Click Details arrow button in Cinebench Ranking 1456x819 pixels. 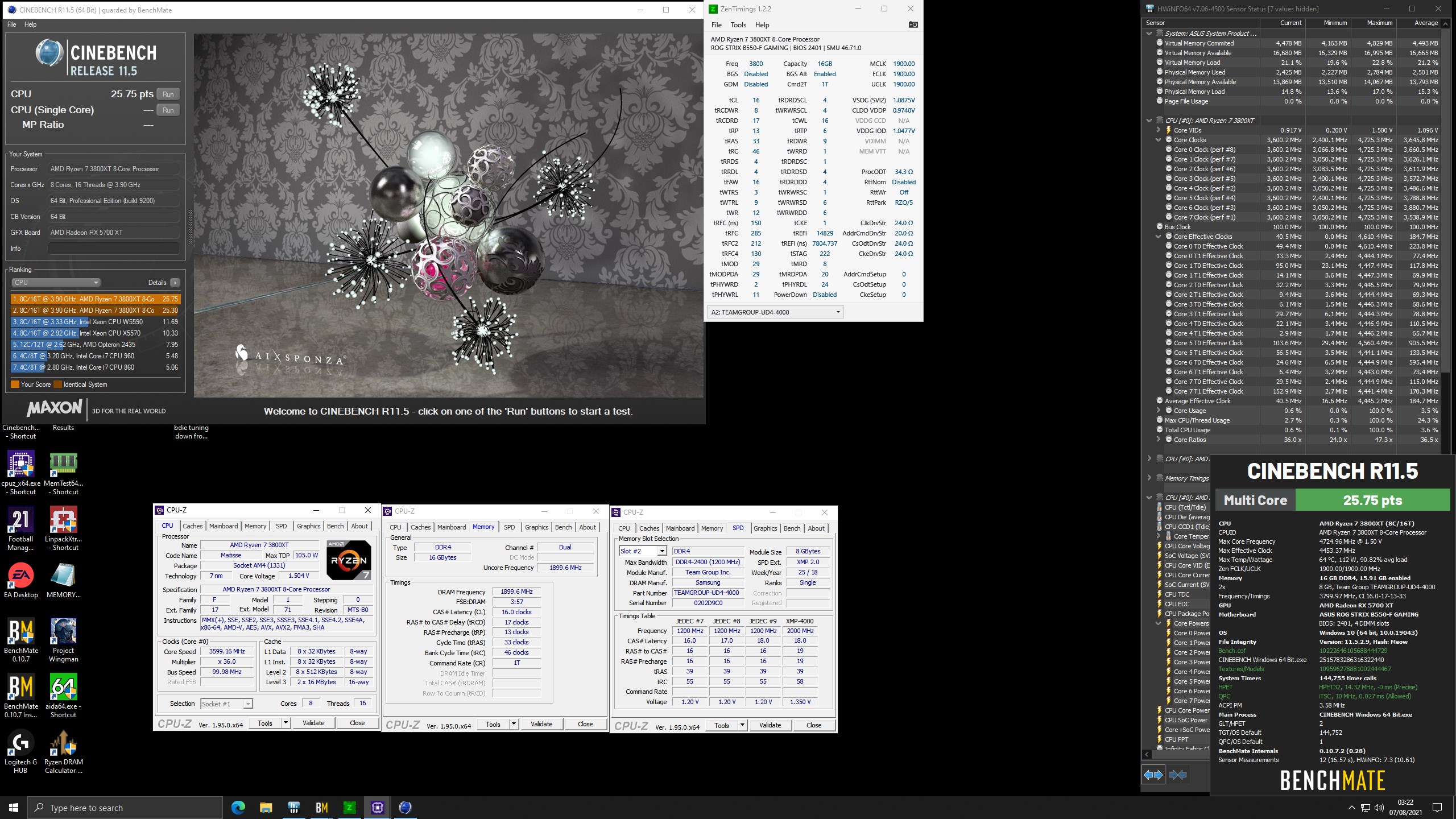(175, 283)
